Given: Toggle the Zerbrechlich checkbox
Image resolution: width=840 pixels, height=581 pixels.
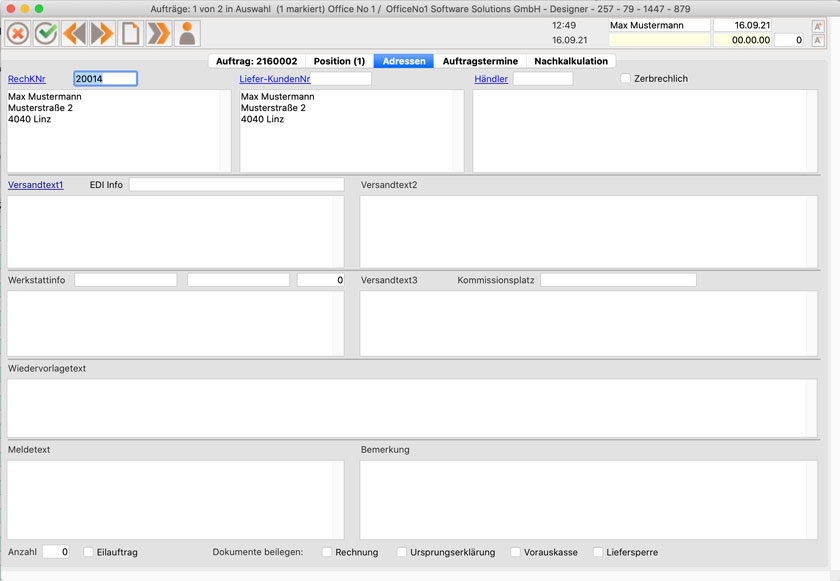Looking at the screenshot, I should pos(625,78).
